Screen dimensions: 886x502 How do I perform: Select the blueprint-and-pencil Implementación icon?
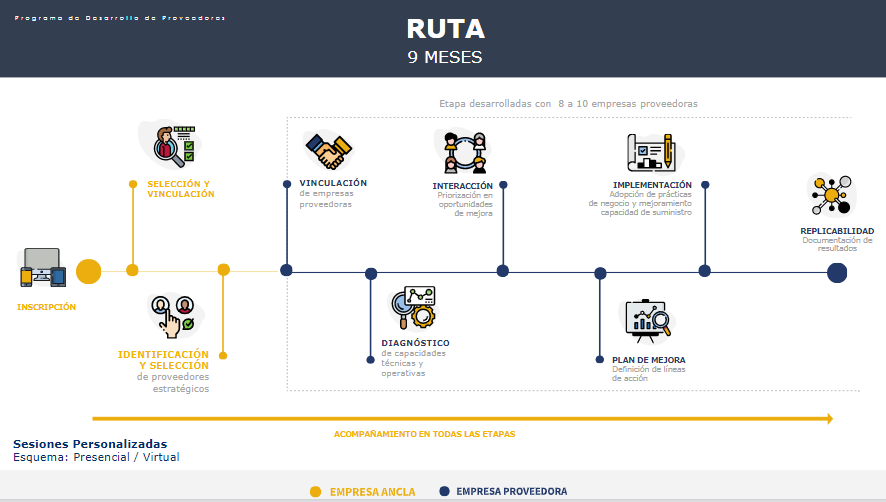(650, 153)
